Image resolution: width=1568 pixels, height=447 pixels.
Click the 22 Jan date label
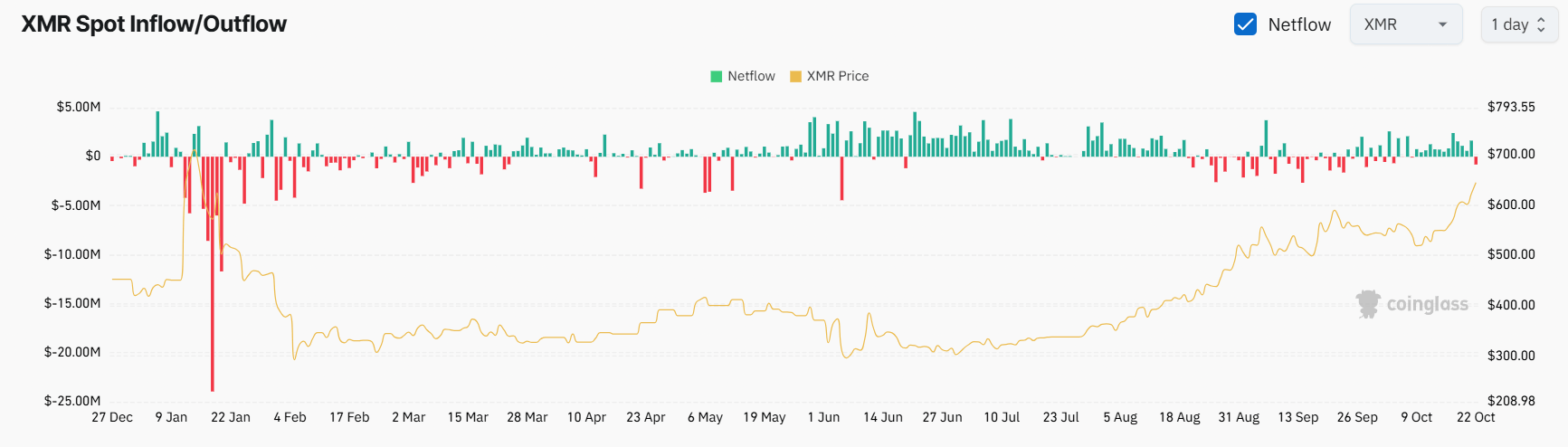[x=231, y=417]
